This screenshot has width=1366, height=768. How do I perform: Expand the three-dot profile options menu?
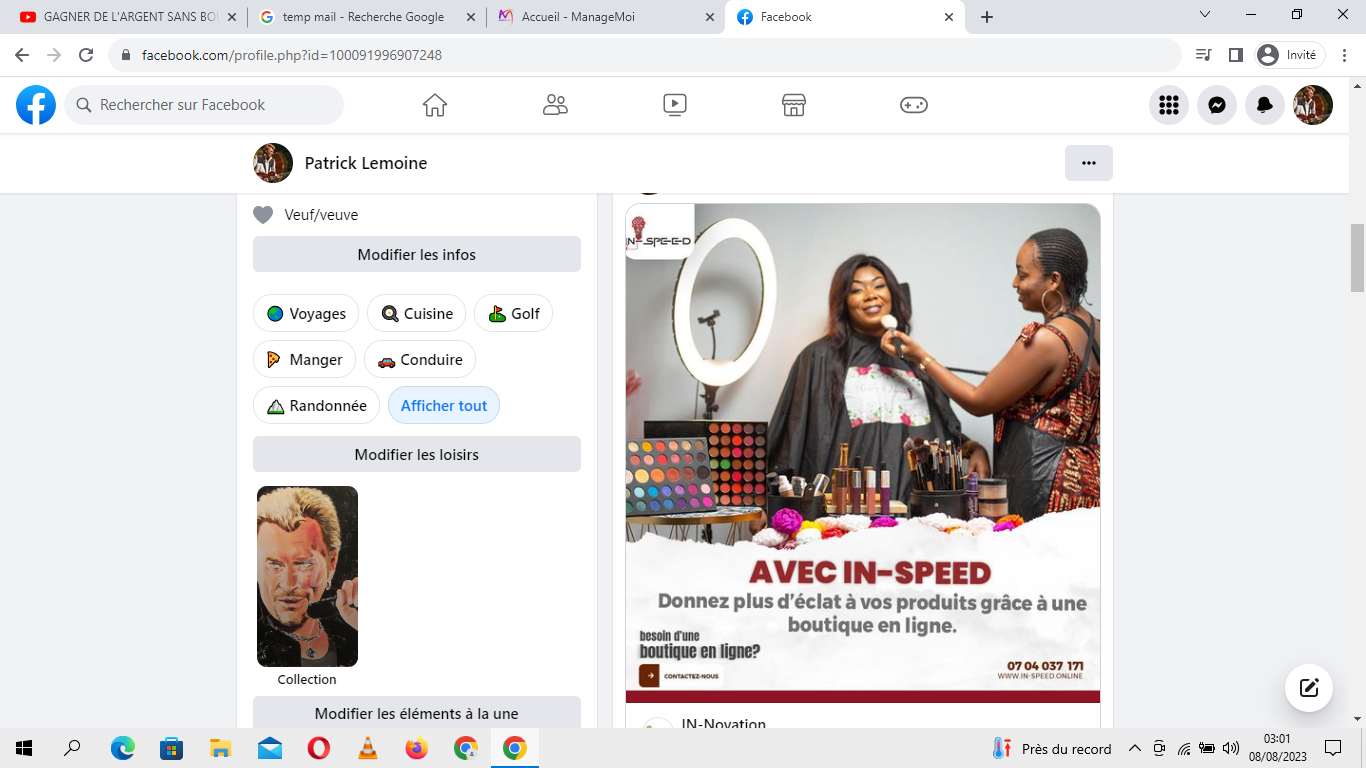tap(1088, 163)
